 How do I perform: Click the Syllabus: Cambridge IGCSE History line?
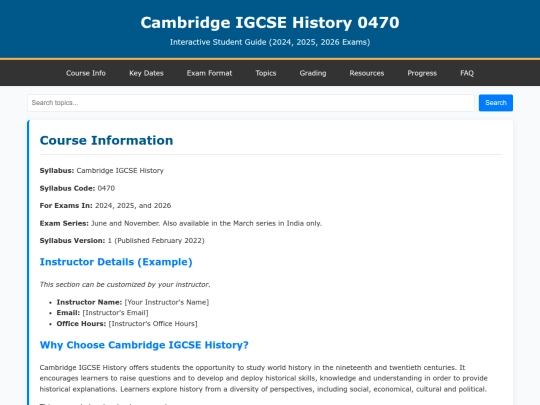click(x=102, y=170)
